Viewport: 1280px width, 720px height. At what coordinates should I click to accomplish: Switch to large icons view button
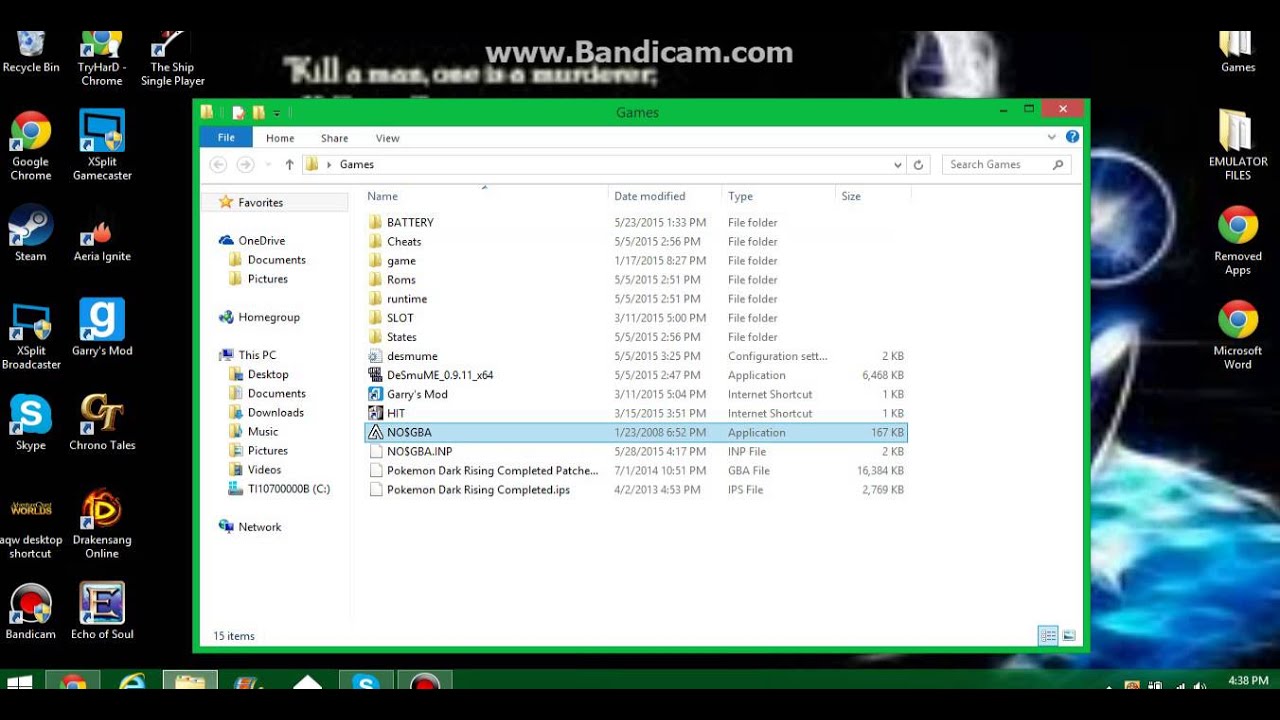click(x=1069, y=635)
